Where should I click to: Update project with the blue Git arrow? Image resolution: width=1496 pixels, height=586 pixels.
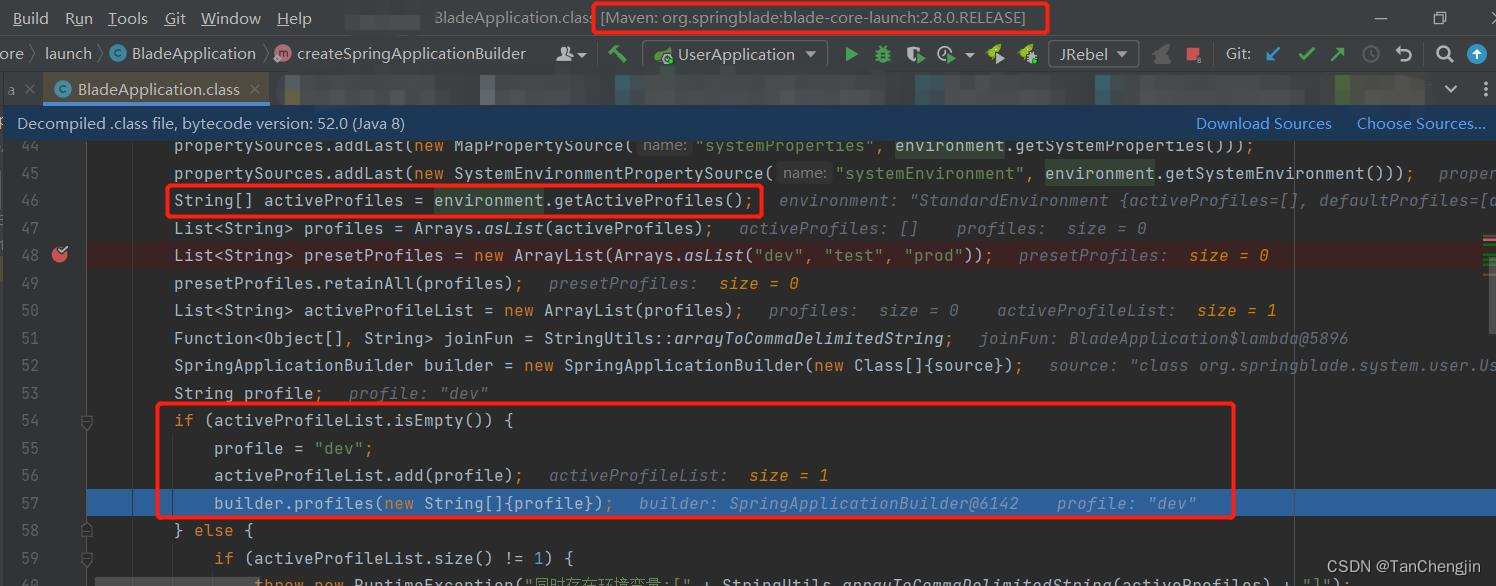point(1274,53)
